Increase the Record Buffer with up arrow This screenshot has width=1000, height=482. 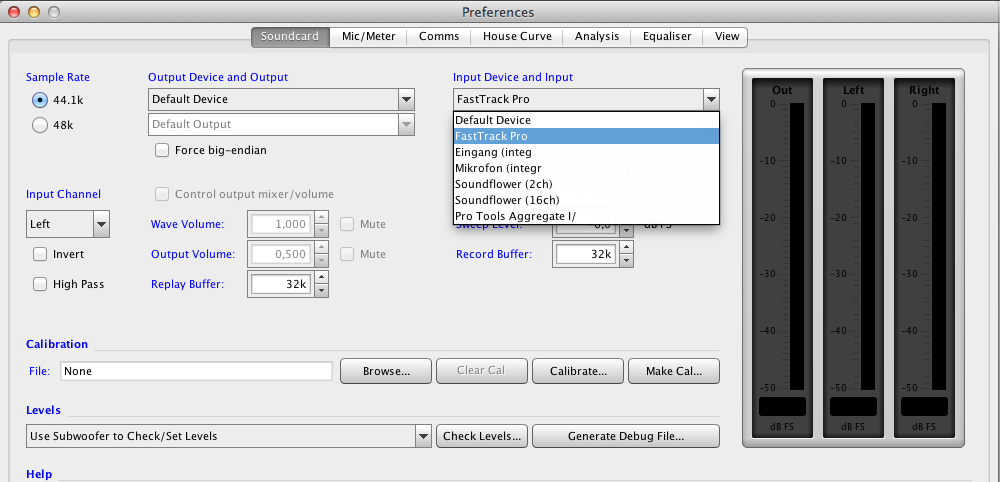coord(627,248)
